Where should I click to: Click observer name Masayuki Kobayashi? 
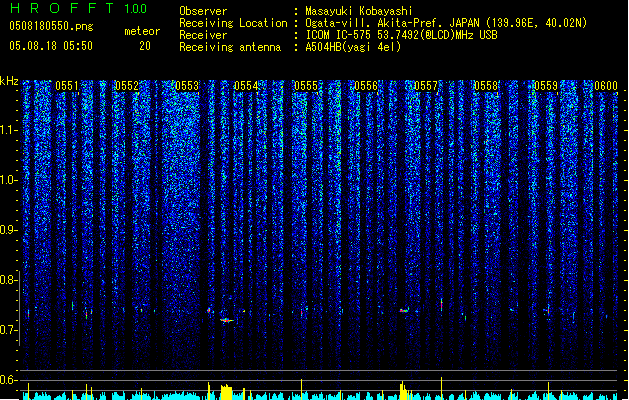pyautogui.click(x=359, y=11)
